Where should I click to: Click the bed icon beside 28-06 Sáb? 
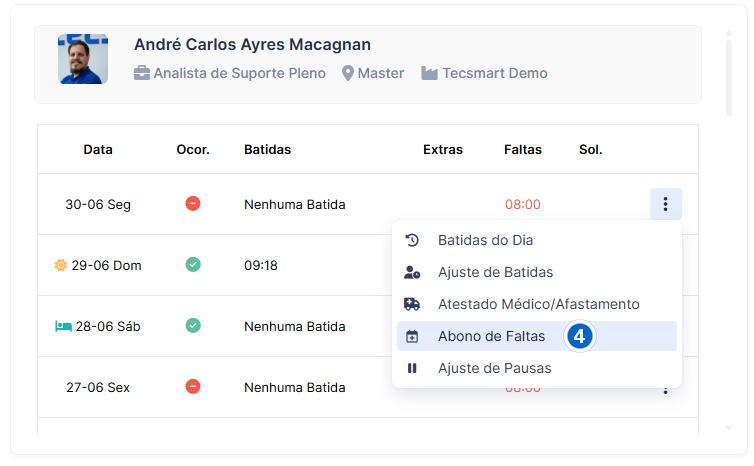(63, 327)
